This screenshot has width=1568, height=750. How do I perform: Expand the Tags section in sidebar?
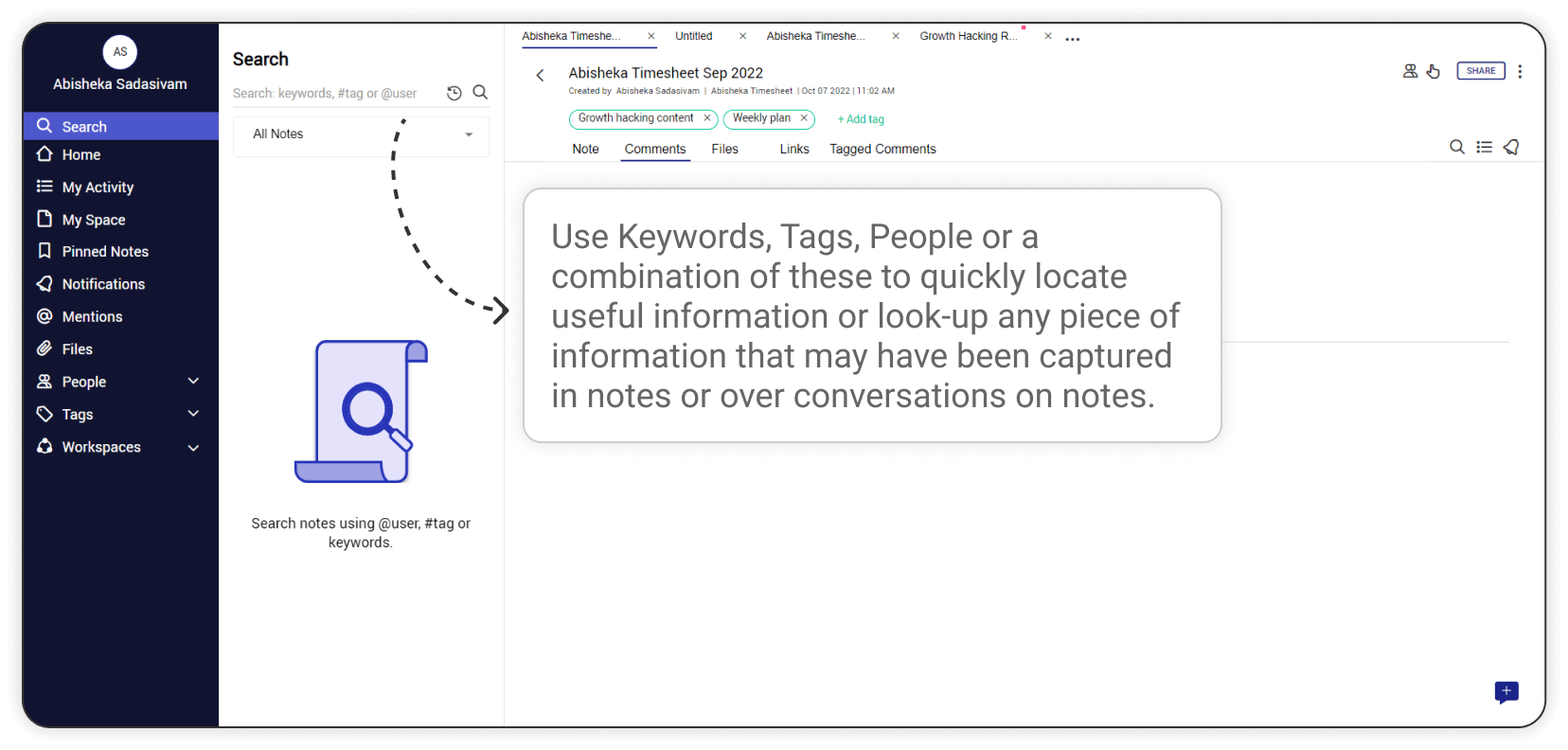pos(193,414)
